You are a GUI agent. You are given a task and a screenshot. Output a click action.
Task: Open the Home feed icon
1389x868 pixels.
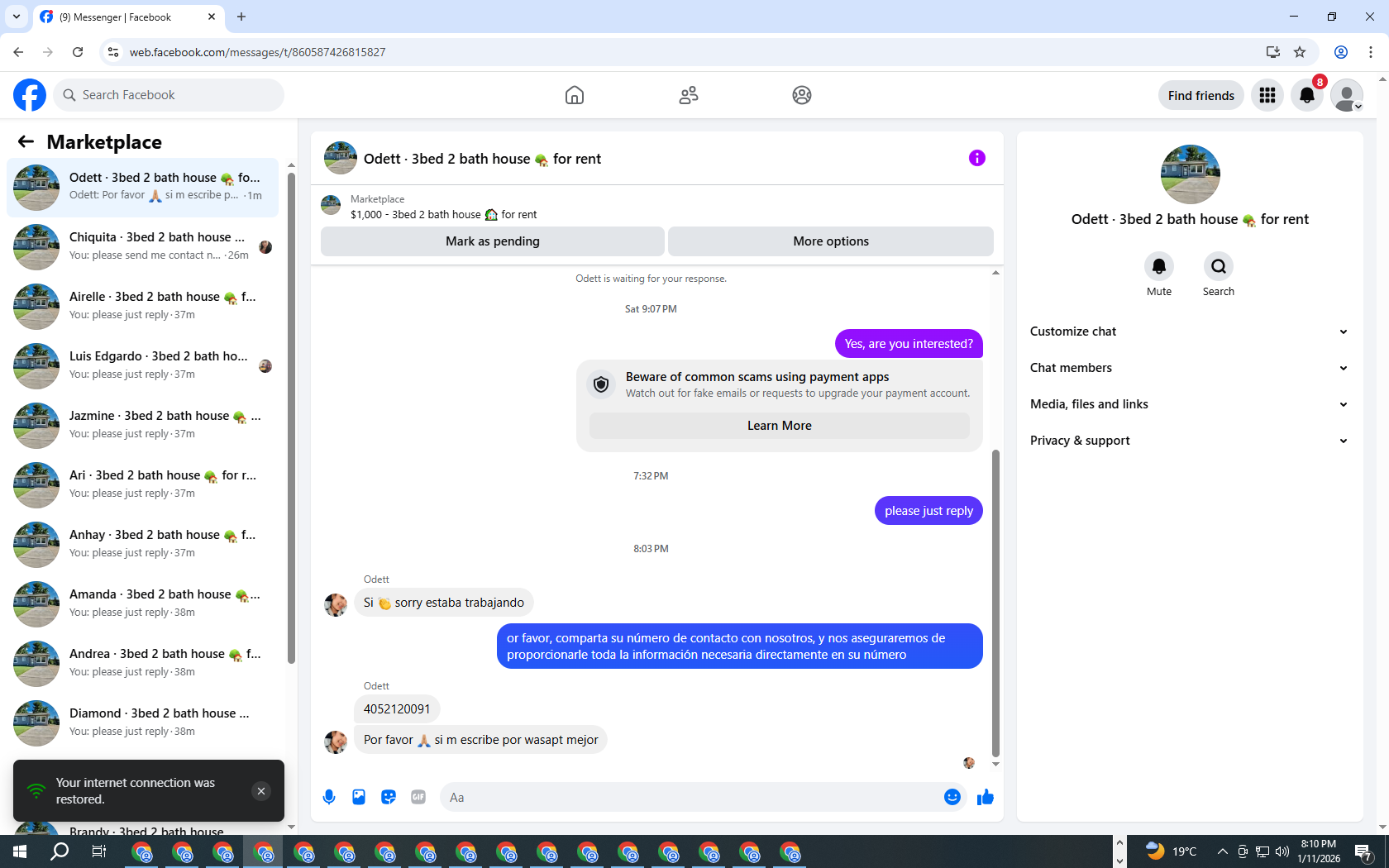click(x=575, y=95)
